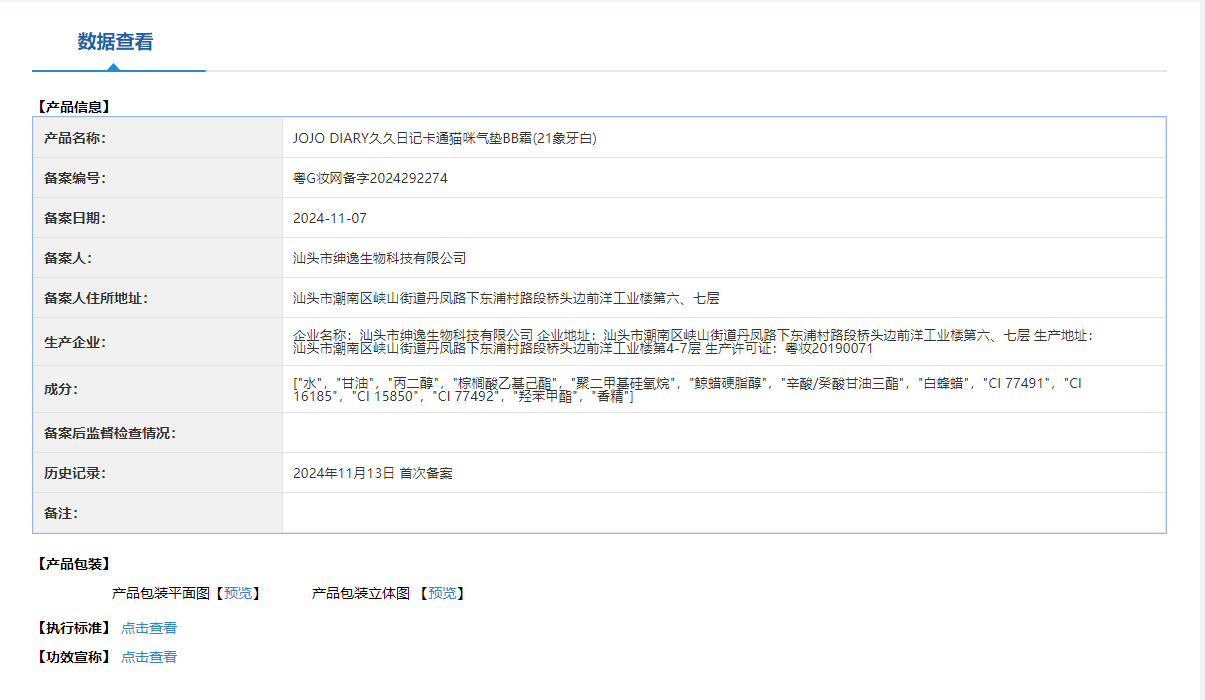This screenshot has width=1205, height=700.
Task: Click 点击查看 next to 功效宣称
Action: click(149, 657)
